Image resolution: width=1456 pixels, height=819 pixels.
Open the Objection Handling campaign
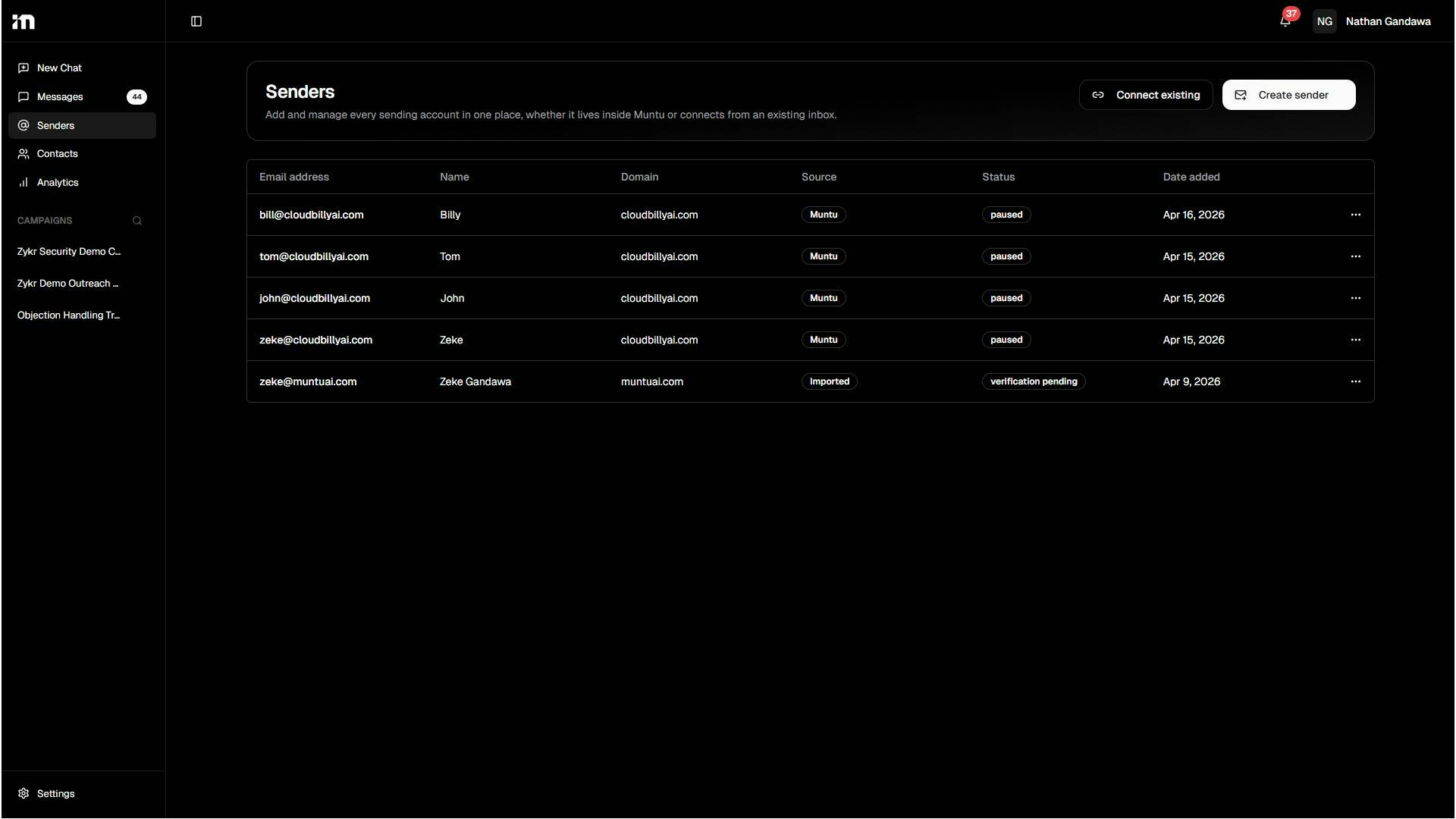(69, 315)
